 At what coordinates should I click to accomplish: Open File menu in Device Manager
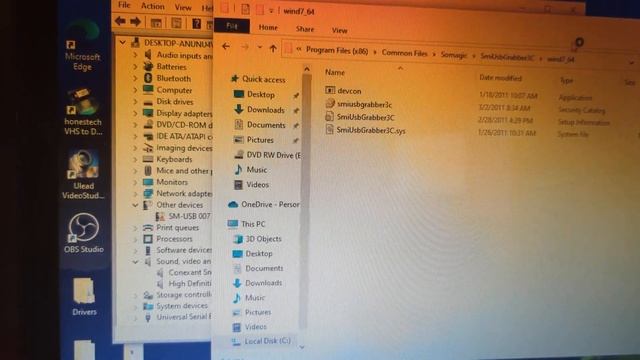point(124,5)
